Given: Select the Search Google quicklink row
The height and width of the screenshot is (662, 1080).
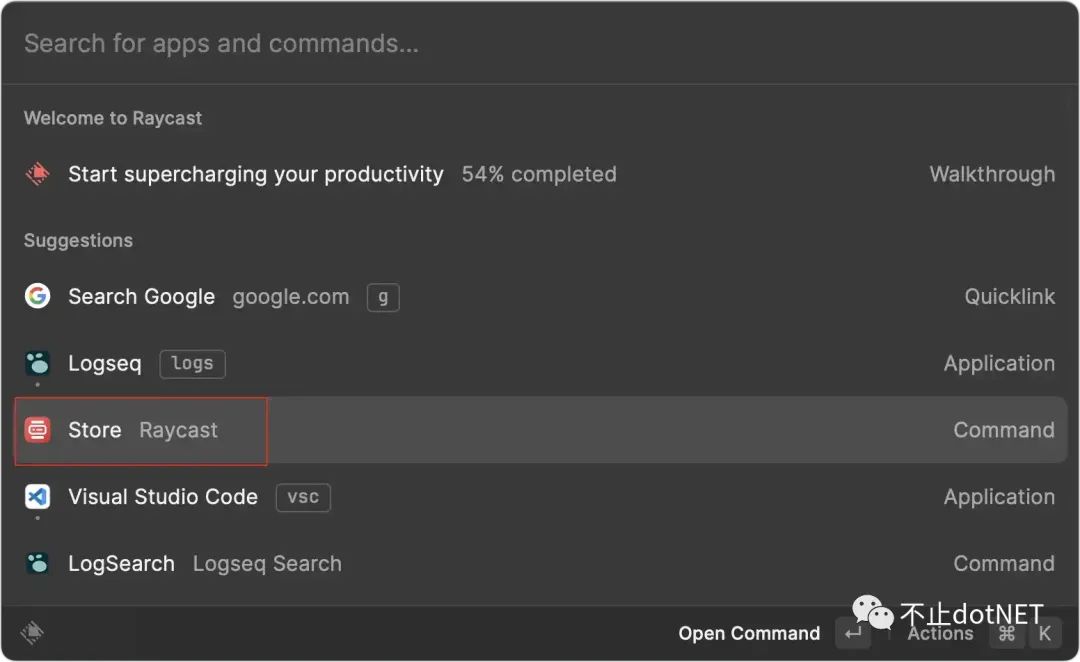Looking at the screenshot, I should (x=540, y=296).
